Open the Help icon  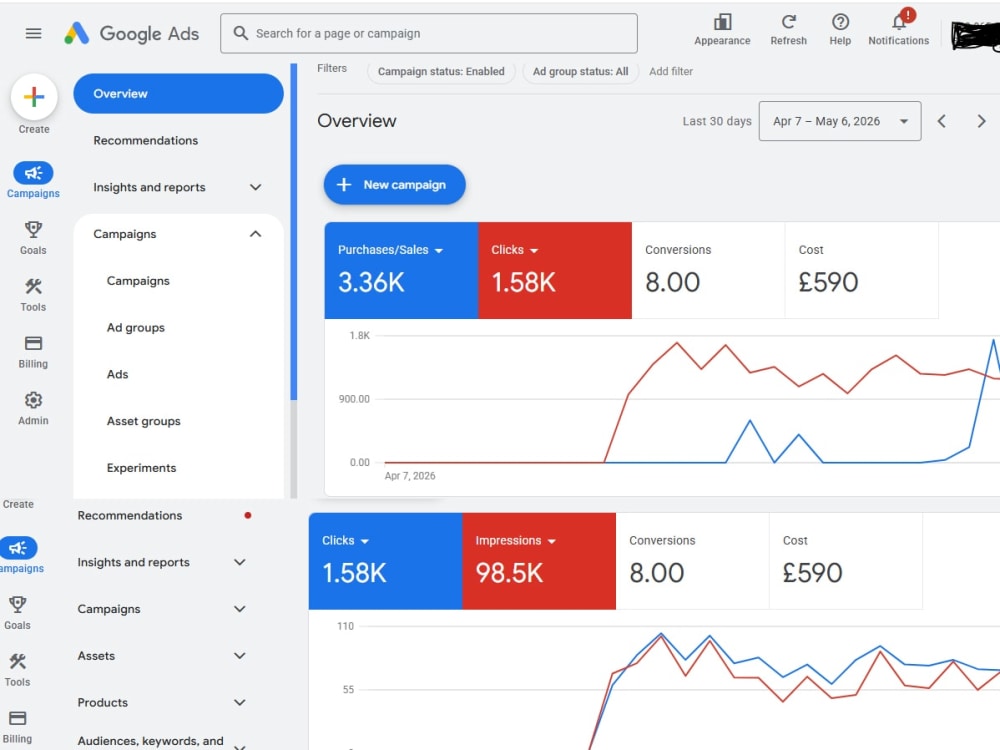pos(840,22)
